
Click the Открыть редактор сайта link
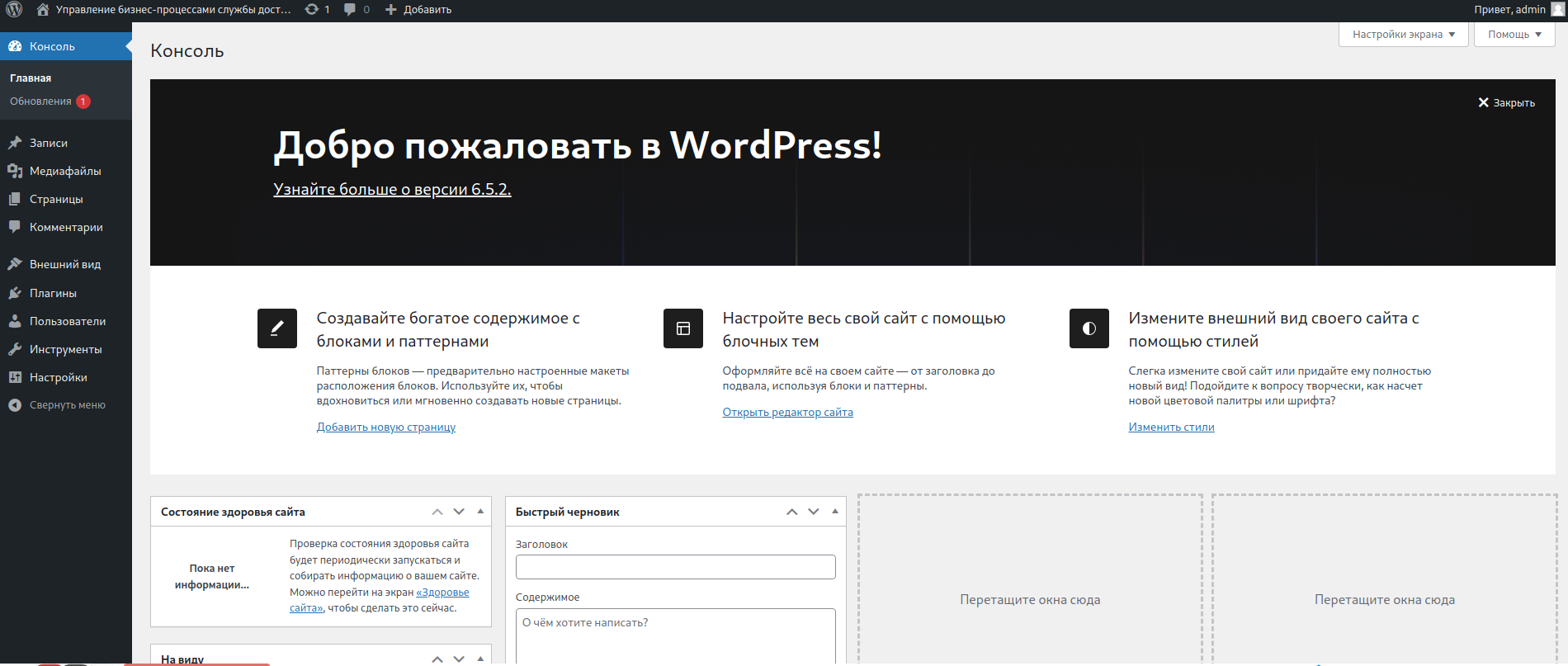pos(788,412)
